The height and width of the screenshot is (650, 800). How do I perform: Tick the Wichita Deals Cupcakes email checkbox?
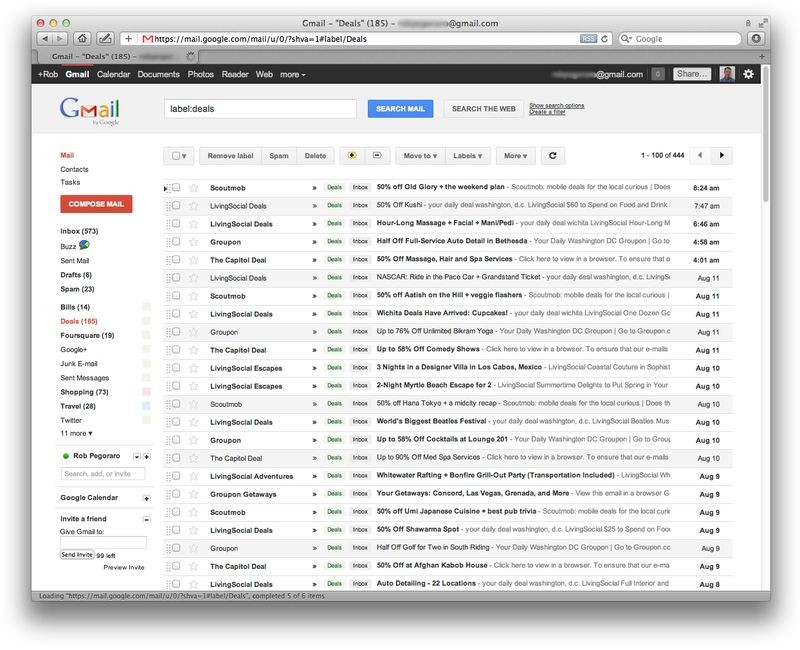coord(176,313)
